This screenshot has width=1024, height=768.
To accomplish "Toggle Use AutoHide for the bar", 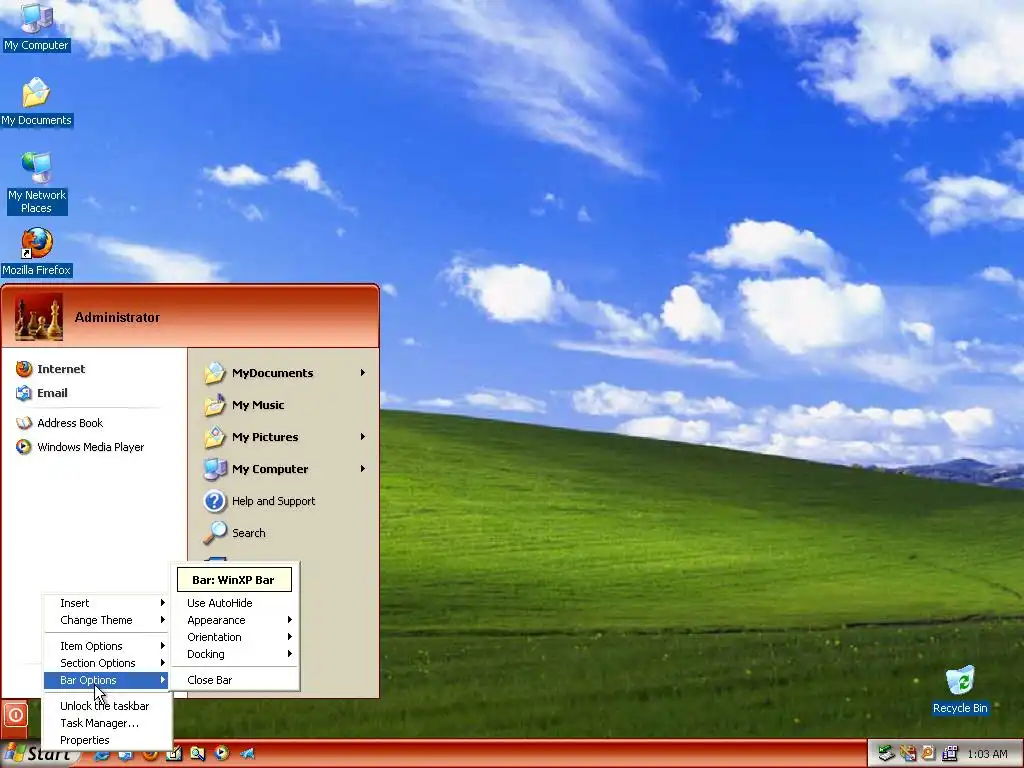I will pos(235,603).
